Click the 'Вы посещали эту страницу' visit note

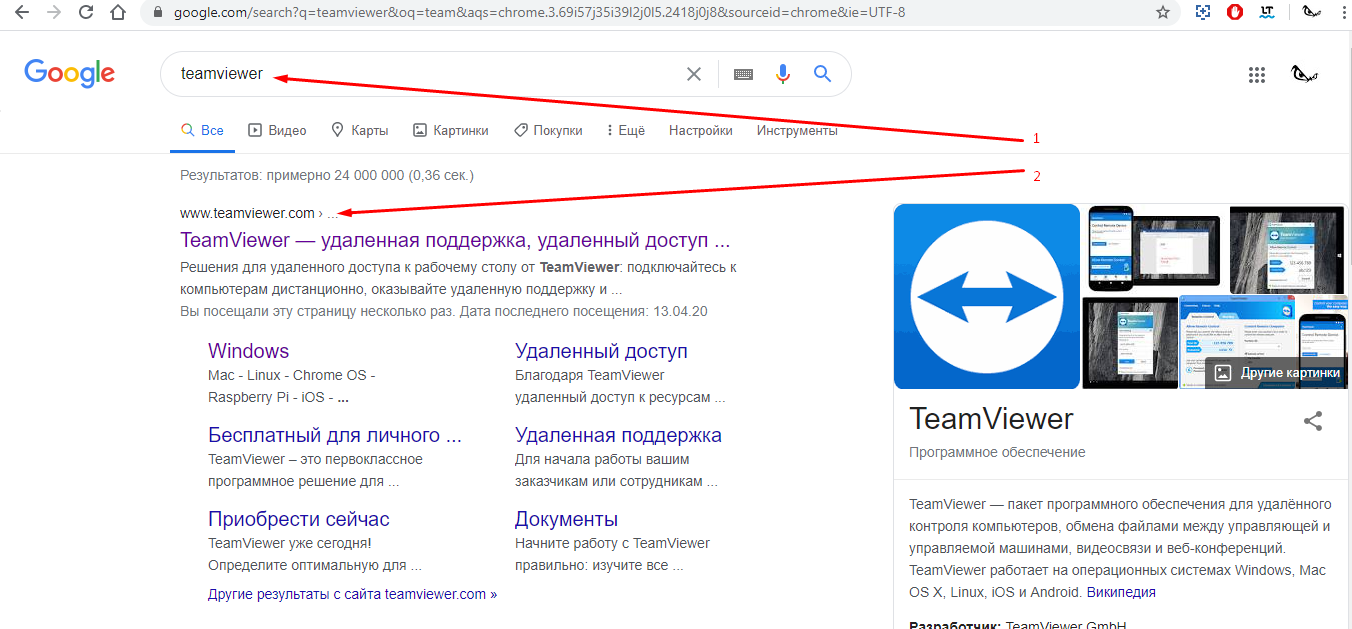pyautogui.click(x=444, y=311)
